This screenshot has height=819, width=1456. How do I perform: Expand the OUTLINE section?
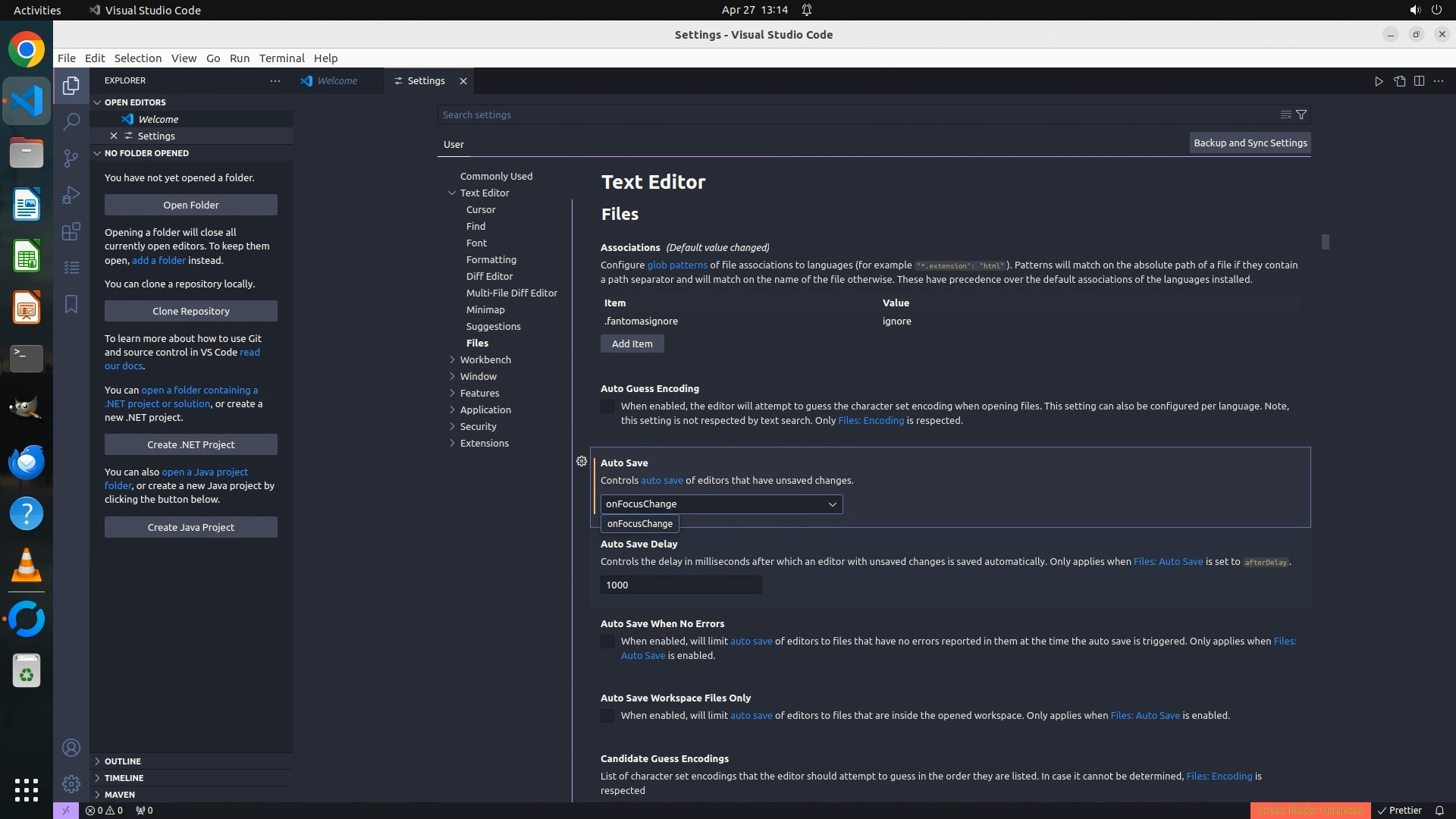click(x=122, y=761)
